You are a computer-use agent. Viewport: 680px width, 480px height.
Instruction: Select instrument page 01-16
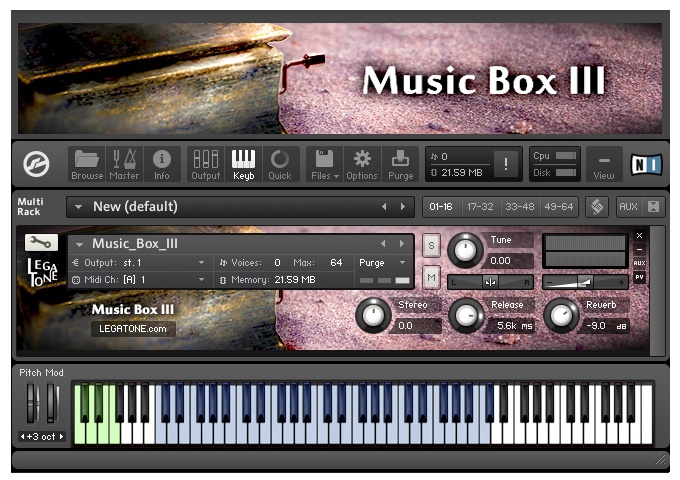tap(441, 207)
